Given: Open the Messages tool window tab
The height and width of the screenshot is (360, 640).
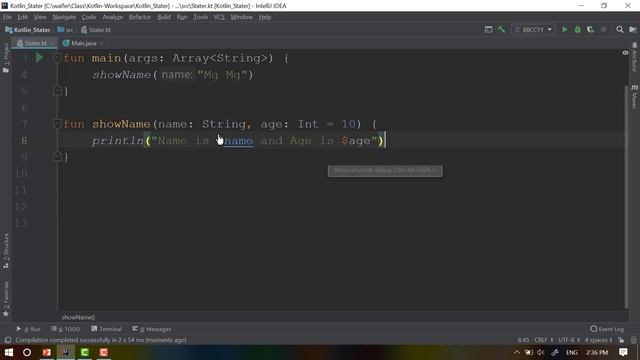Looking at the screenshot, I should (x=151, y=329).
